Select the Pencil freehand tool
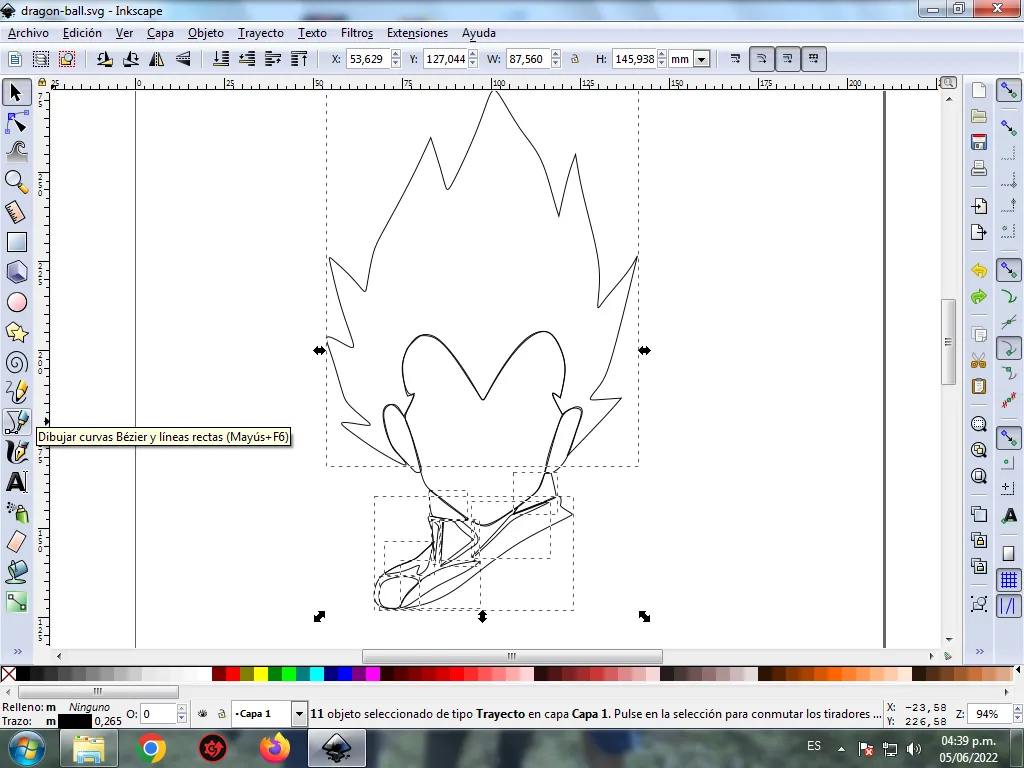The width and height of the screenshot is (1024, 768). point(16,392)
